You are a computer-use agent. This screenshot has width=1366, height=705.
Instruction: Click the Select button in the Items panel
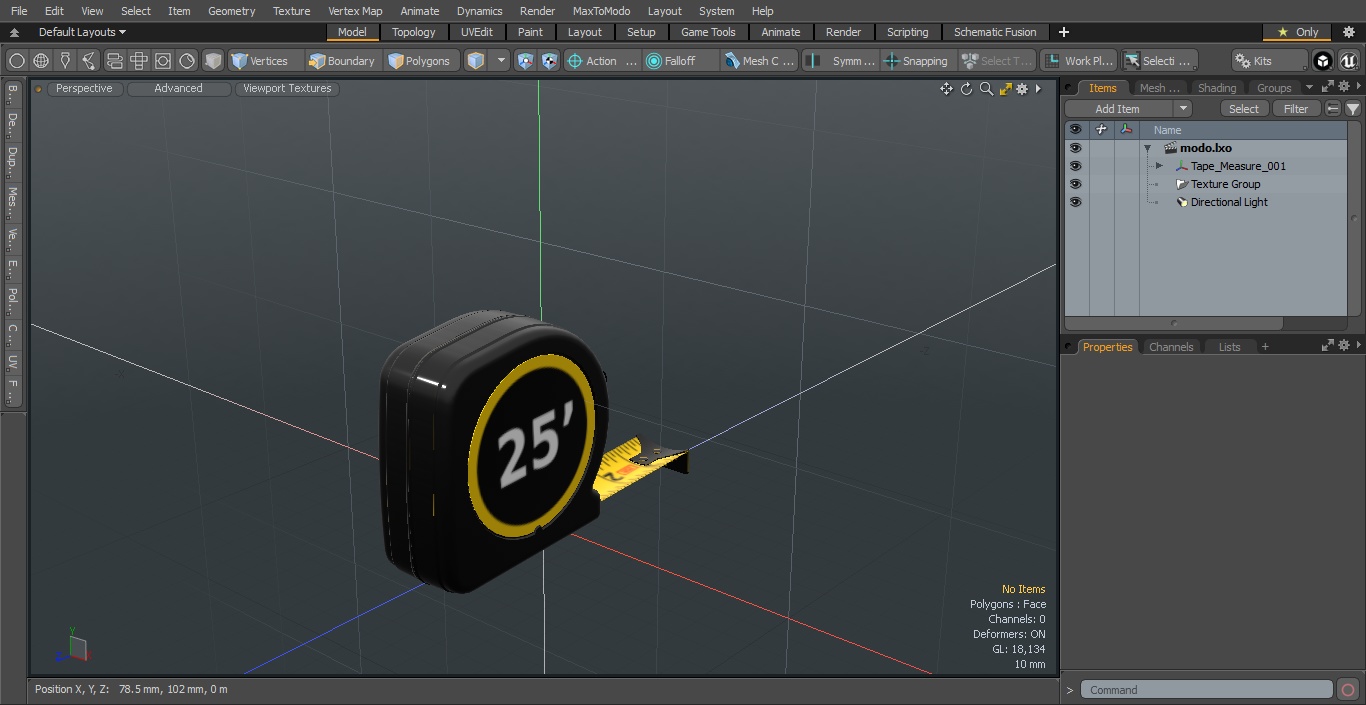click(x=1244, y=109)
